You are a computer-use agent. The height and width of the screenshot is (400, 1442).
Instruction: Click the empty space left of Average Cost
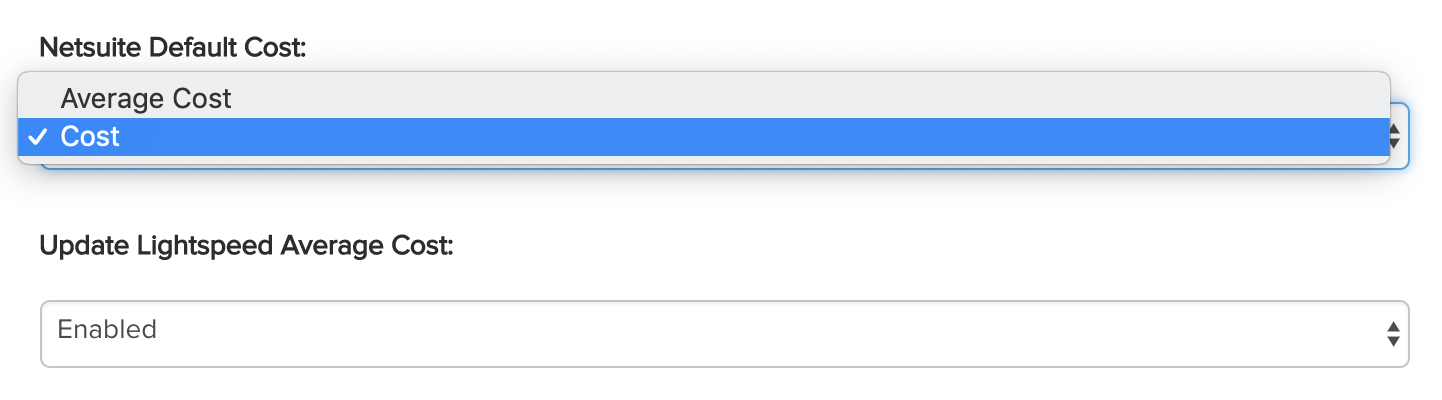[x=38, y=99]
